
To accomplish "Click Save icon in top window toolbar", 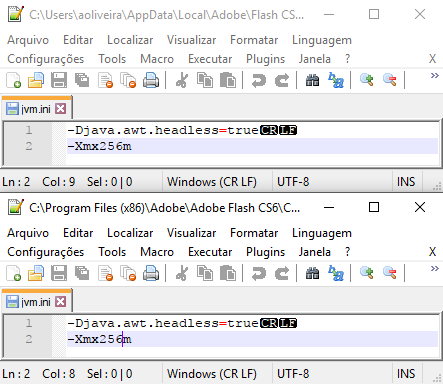I will (59, 80).
